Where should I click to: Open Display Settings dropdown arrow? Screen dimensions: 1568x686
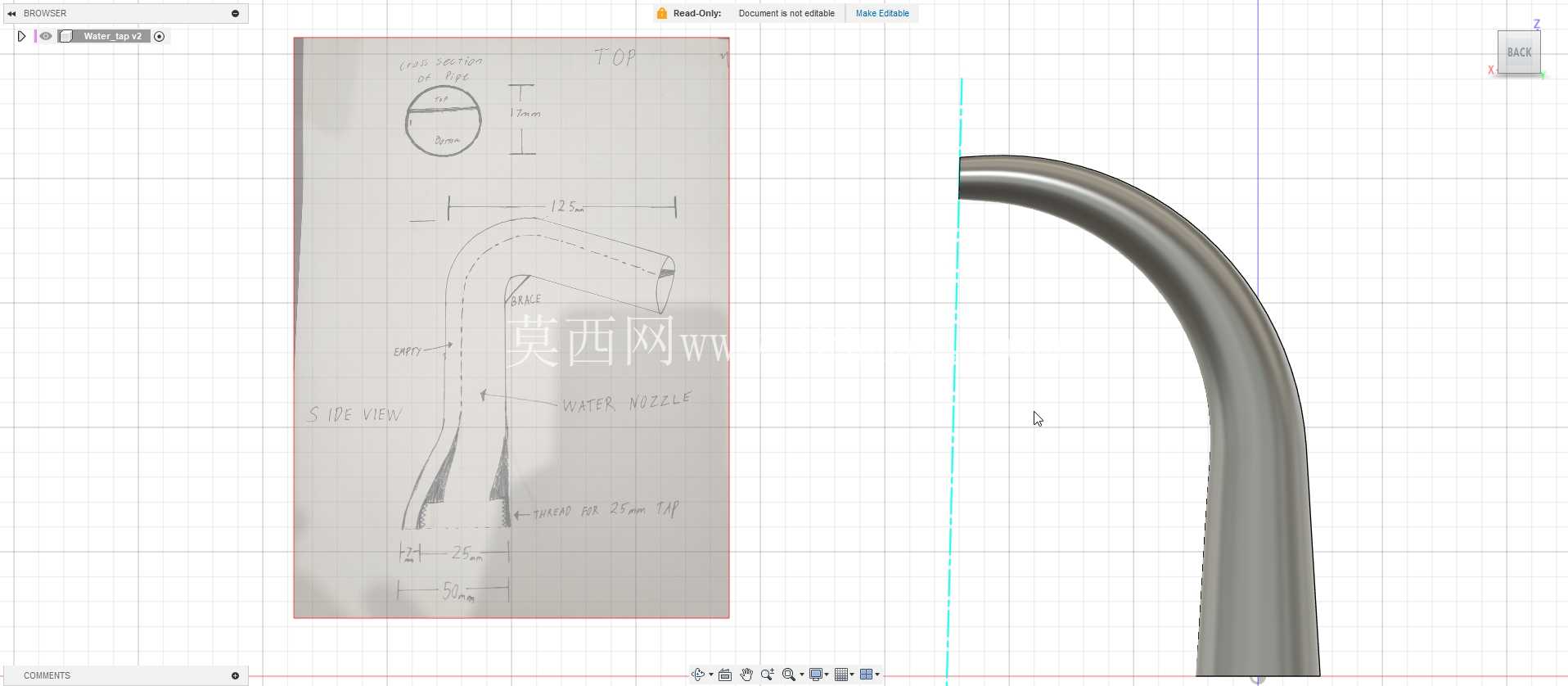[x=827, y=675]
